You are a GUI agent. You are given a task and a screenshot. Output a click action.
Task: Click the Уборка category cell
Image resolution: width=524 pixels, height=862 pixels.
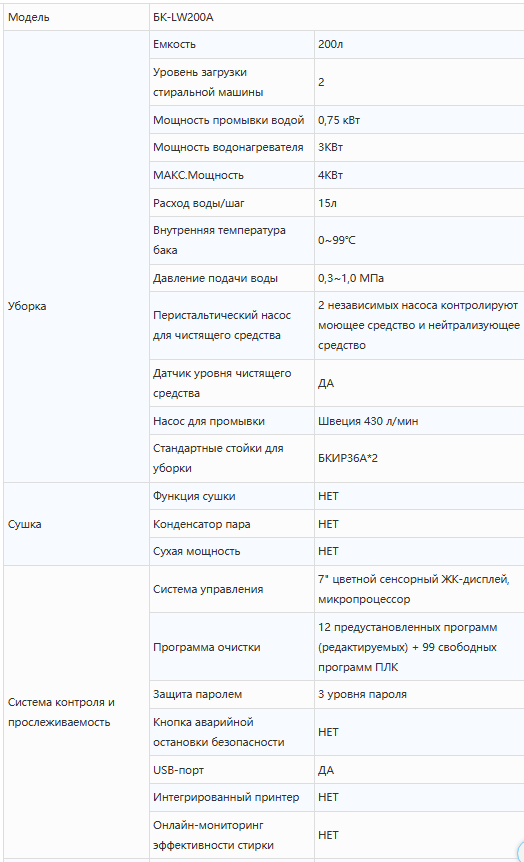coord(76,306)
